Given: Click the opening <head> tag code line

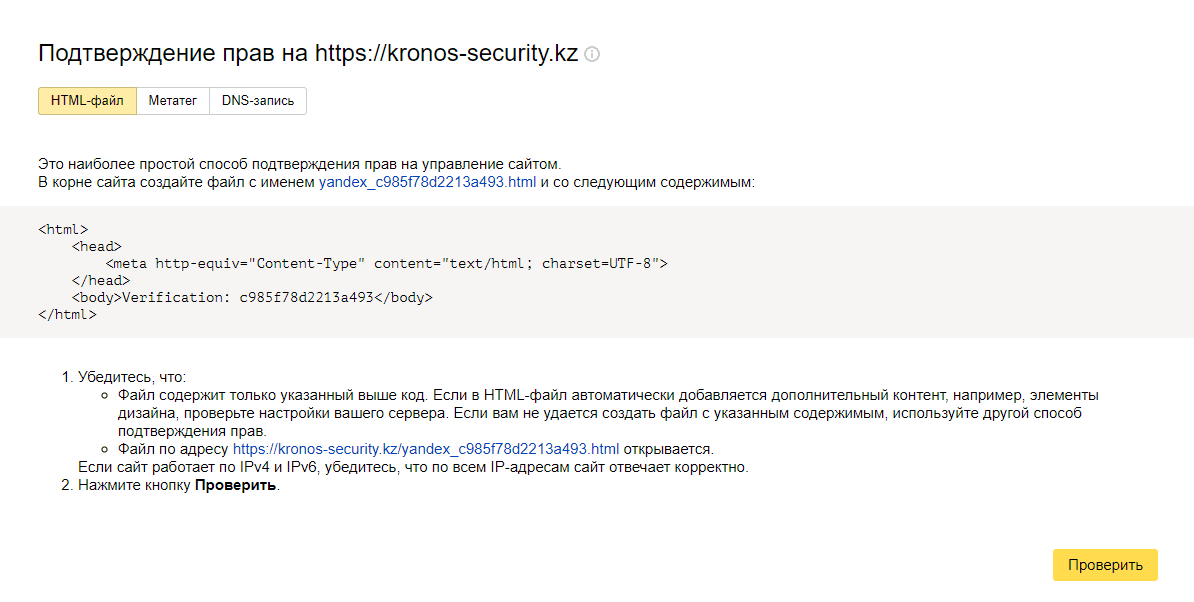Looking at the screenshot, I should point(96,246).
